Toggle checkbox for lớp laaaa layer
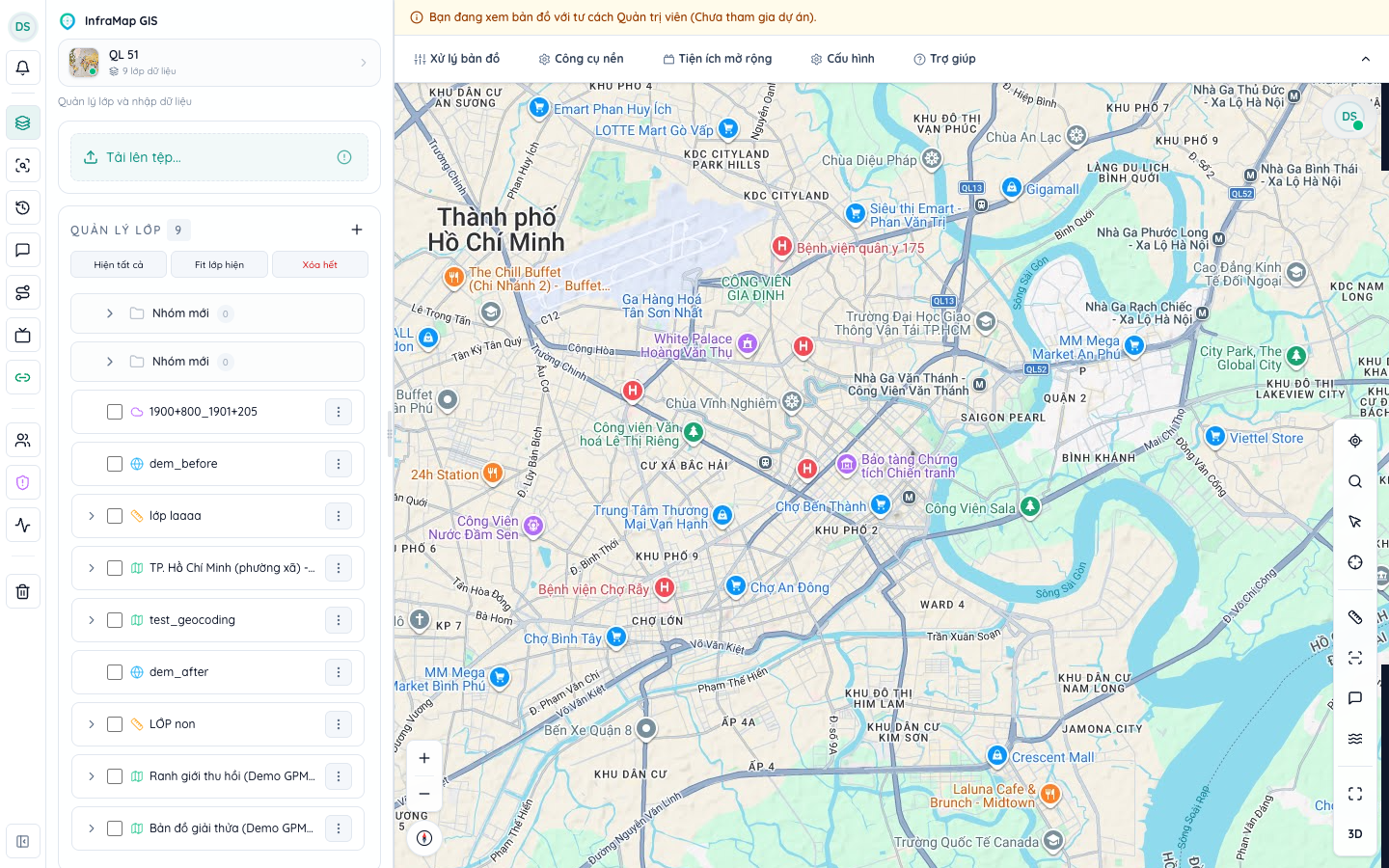 pyautogui.click(x=115, y=516)
